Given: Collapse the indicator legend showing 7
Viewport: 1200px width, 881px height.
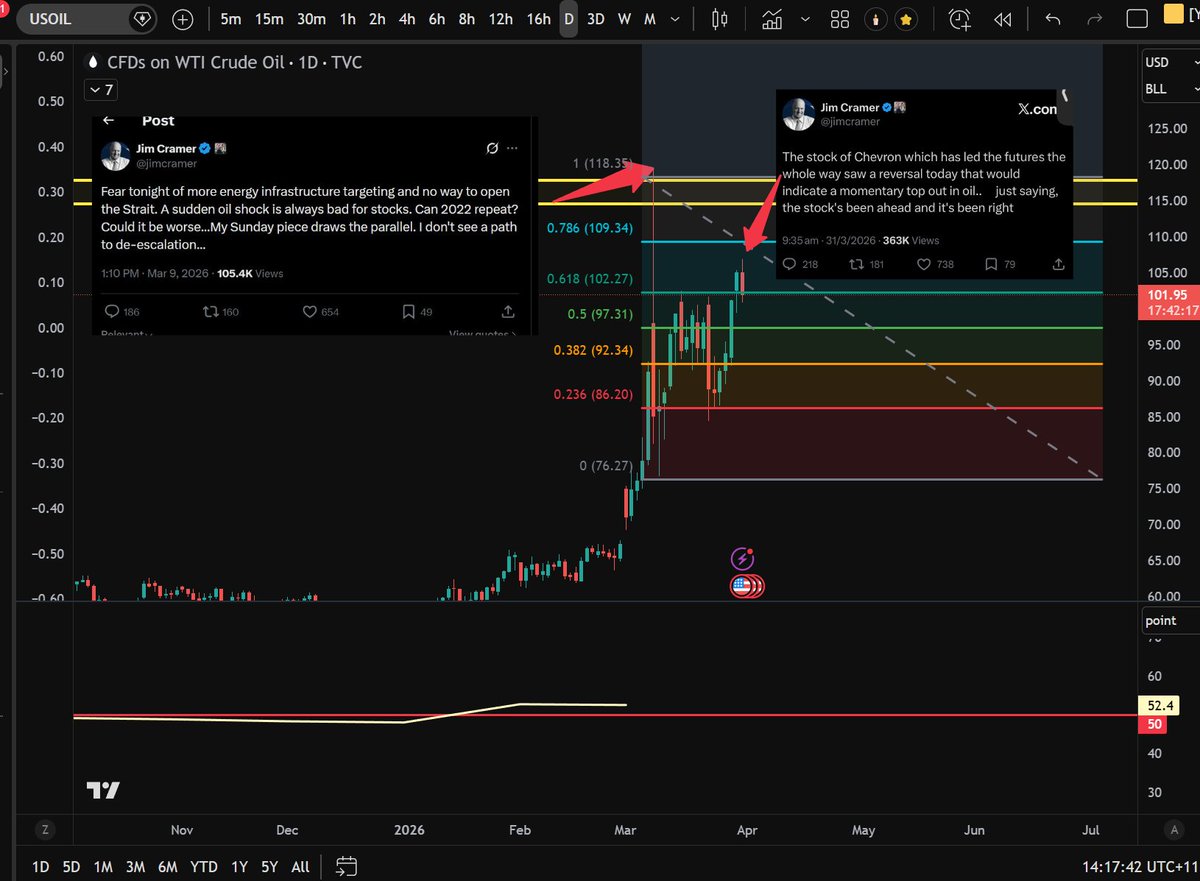Looking at the screenshot, I should pyautogui.click(x=101, y=90).
